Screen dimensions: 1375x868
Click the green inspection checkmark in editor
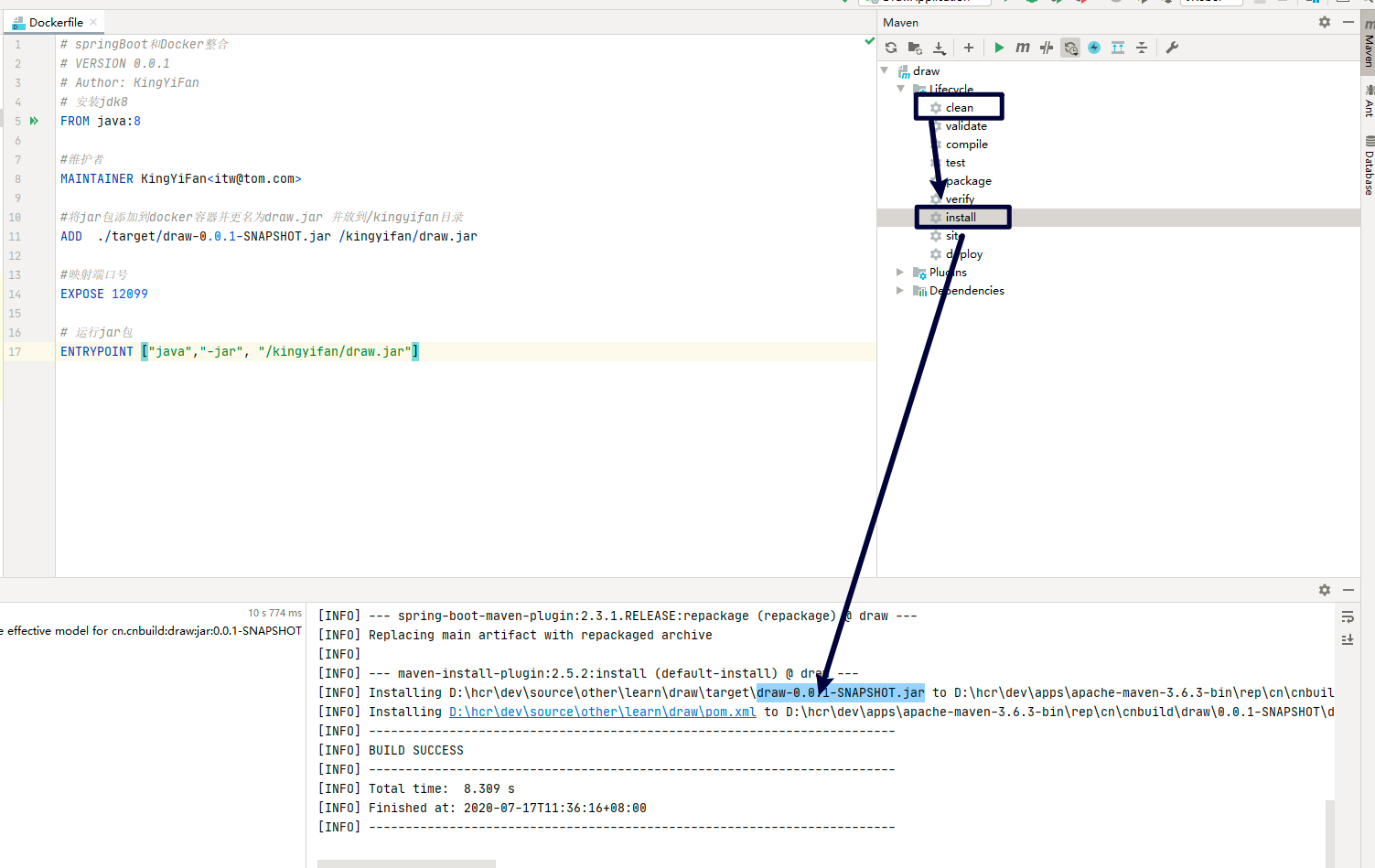(x=869, y=41)
